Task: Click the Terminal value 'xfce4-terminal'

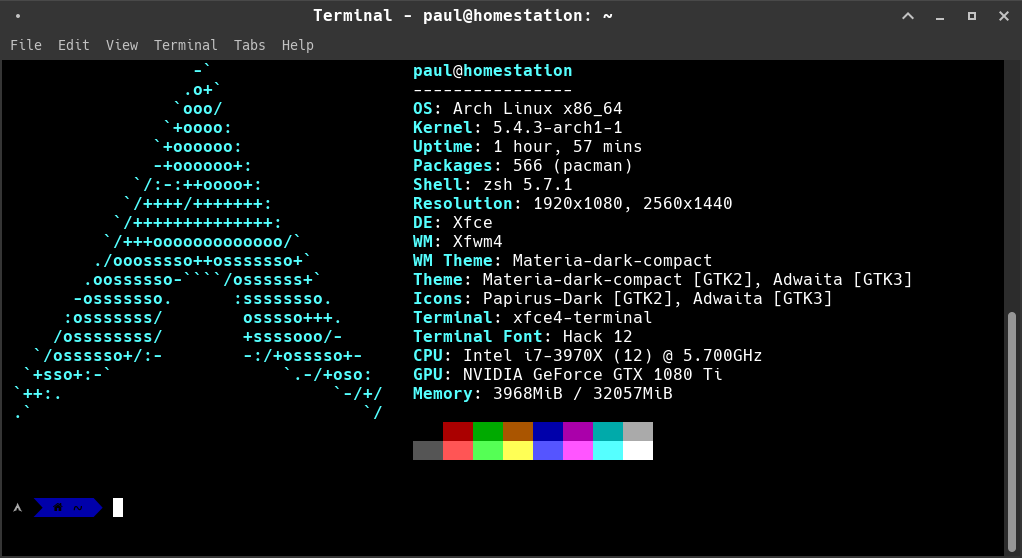Action: coord(583,317)
